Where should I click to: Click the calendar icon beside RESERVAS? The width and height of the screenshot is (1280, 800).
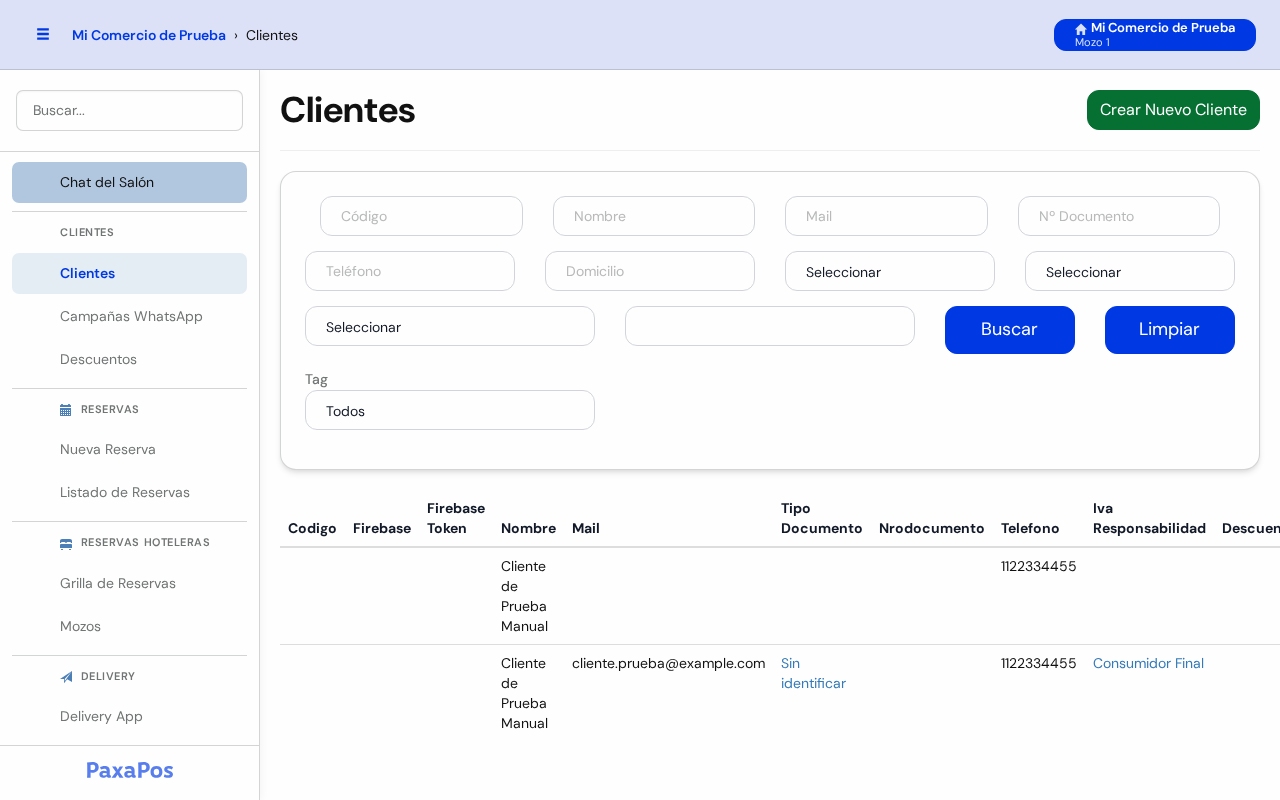coord(66,410)
